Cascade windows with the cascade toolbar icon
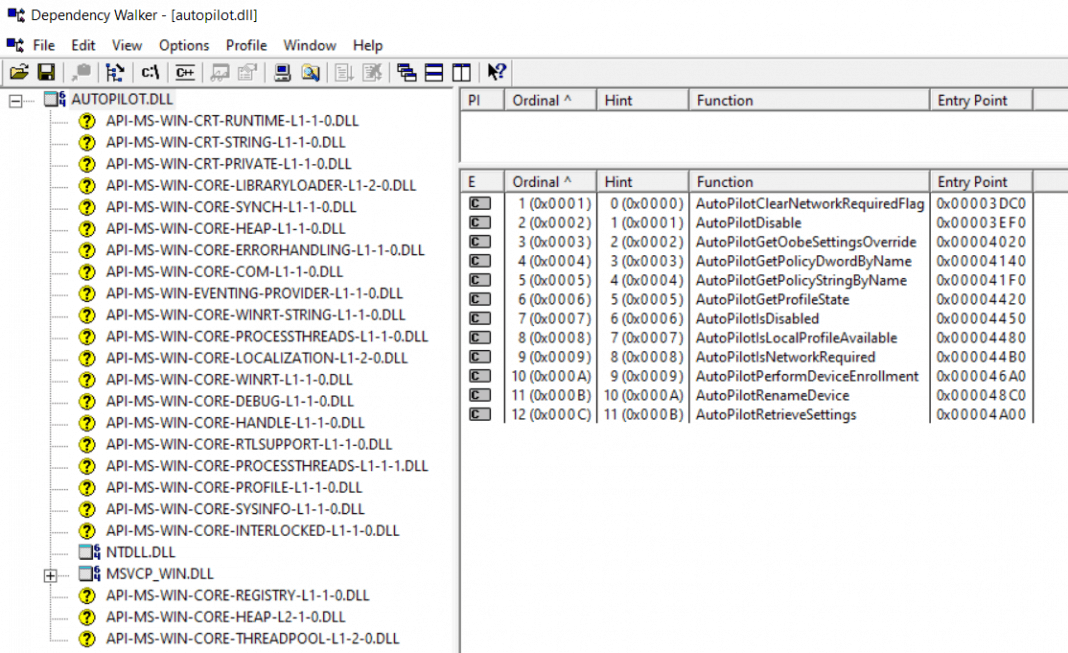Image resolution: width=1068 pixels, height=653 pixels. [x=406, y=72]
